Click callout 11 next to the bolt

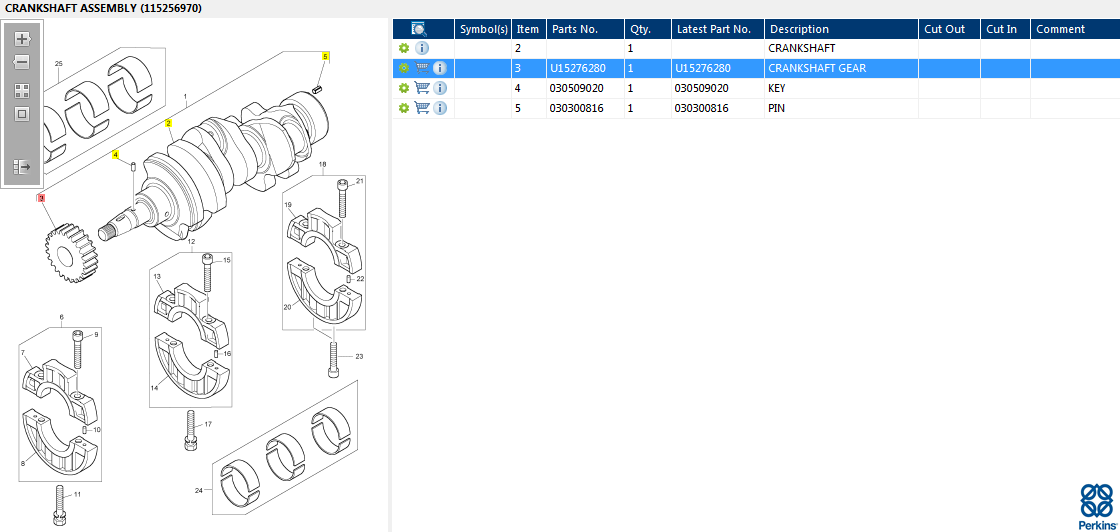pos(77,494)
